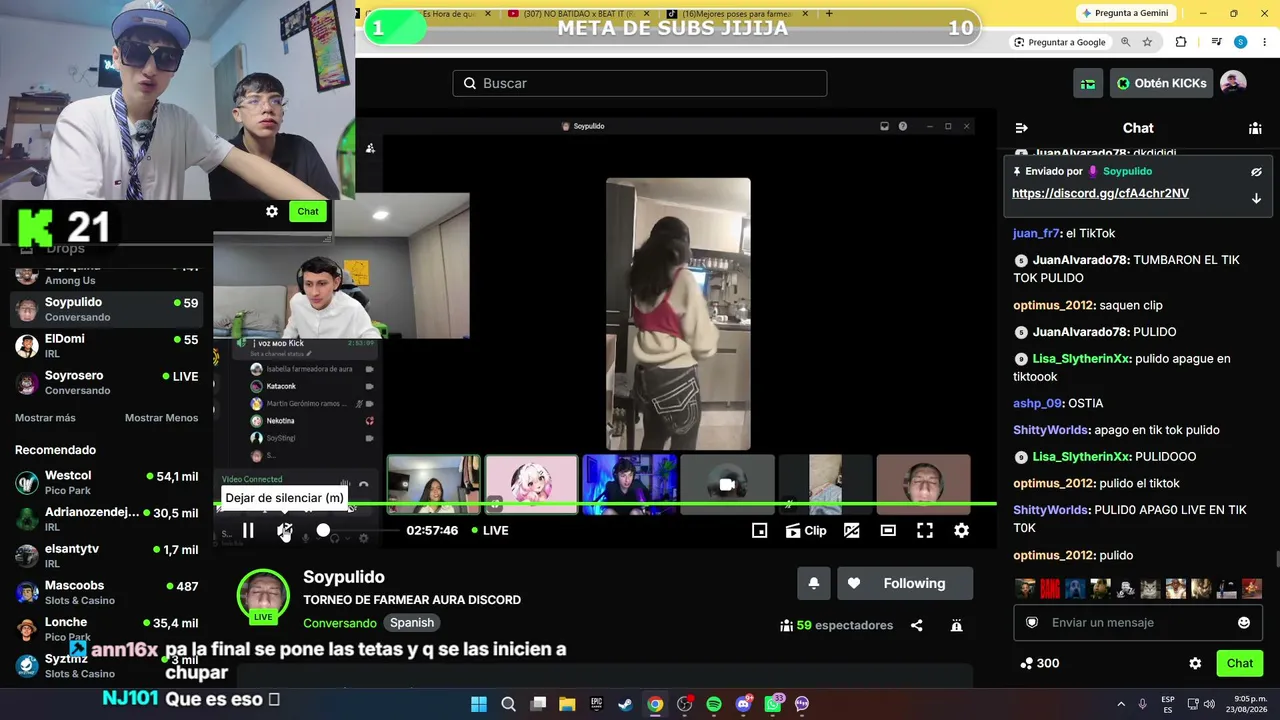Screen dimensions: 1280x720
Task: Launch Spotify from the taskbar
Action: point(714,704)
